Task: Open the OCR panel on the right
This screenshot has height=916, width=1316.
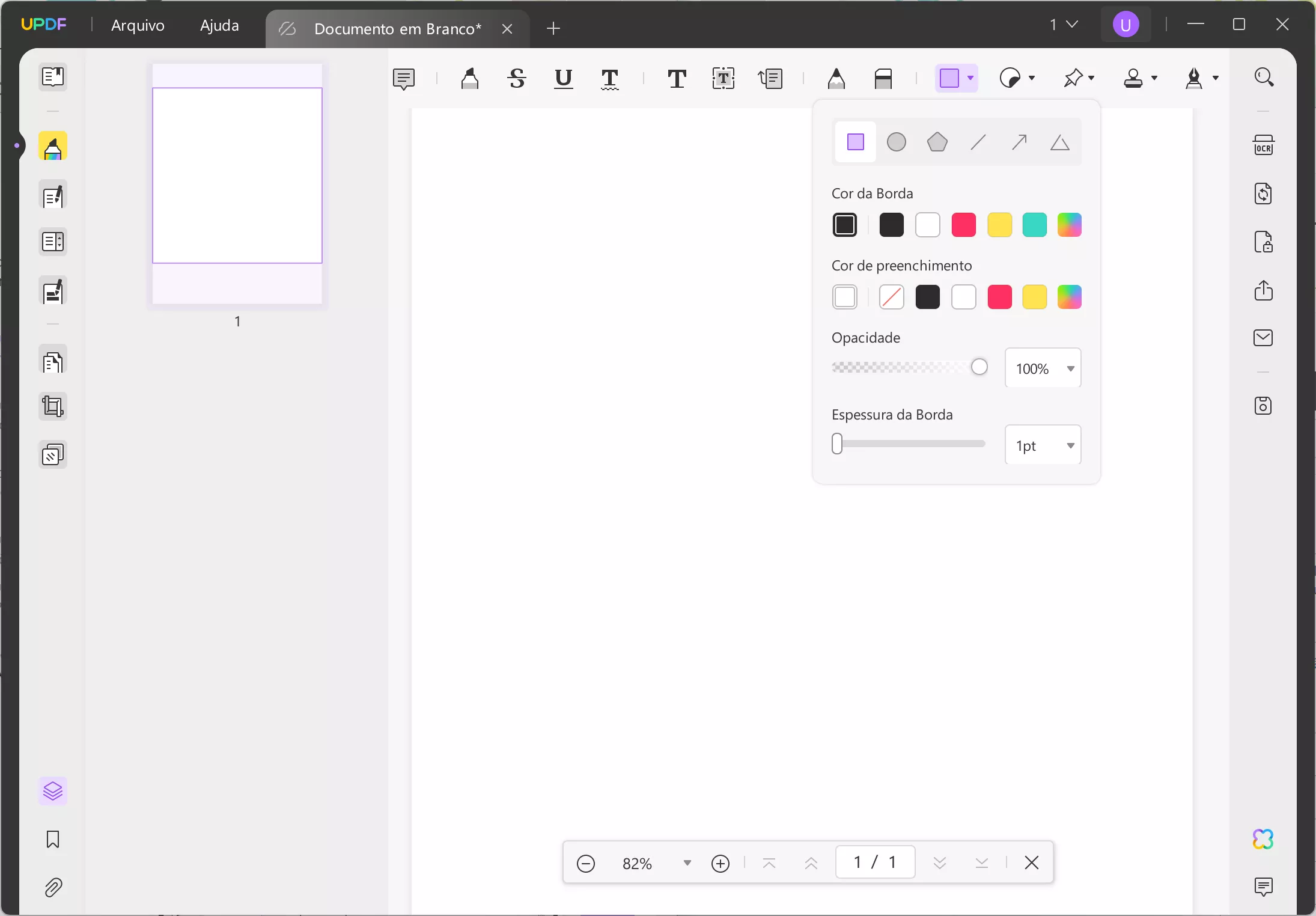Action: click(1264, 145)
